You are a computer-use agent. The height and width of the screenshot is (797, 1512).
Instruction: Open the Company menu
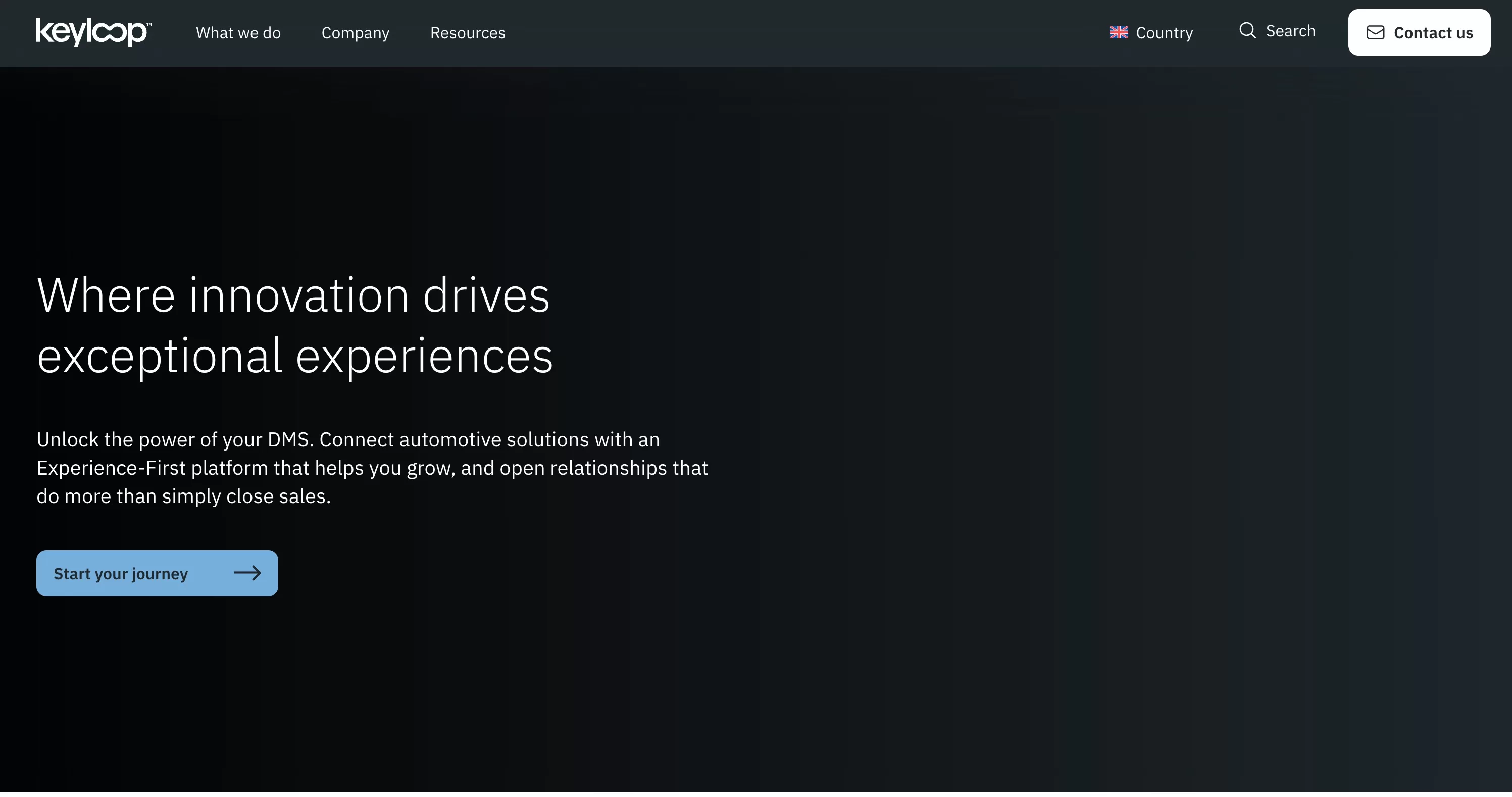click(355, 33)
